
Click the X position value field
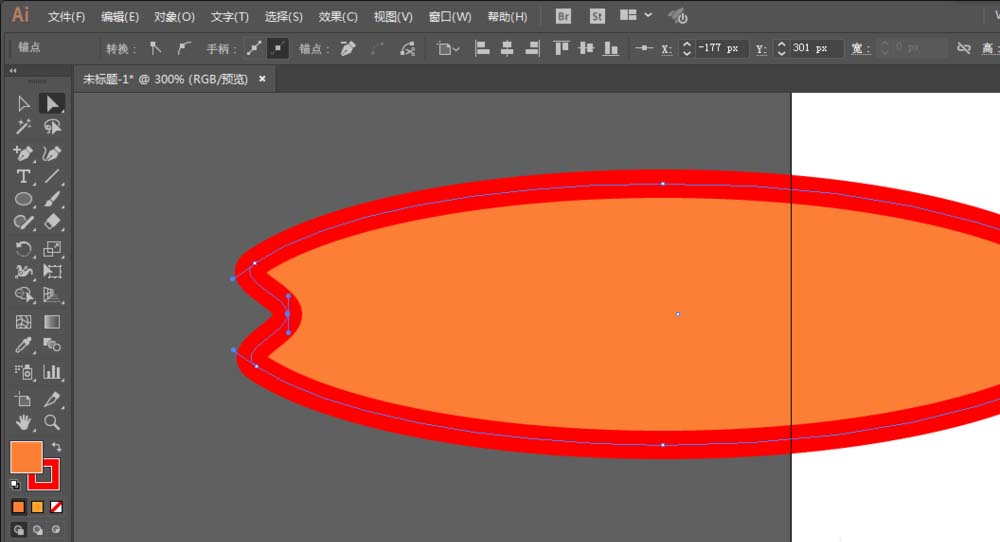(721, 48)
